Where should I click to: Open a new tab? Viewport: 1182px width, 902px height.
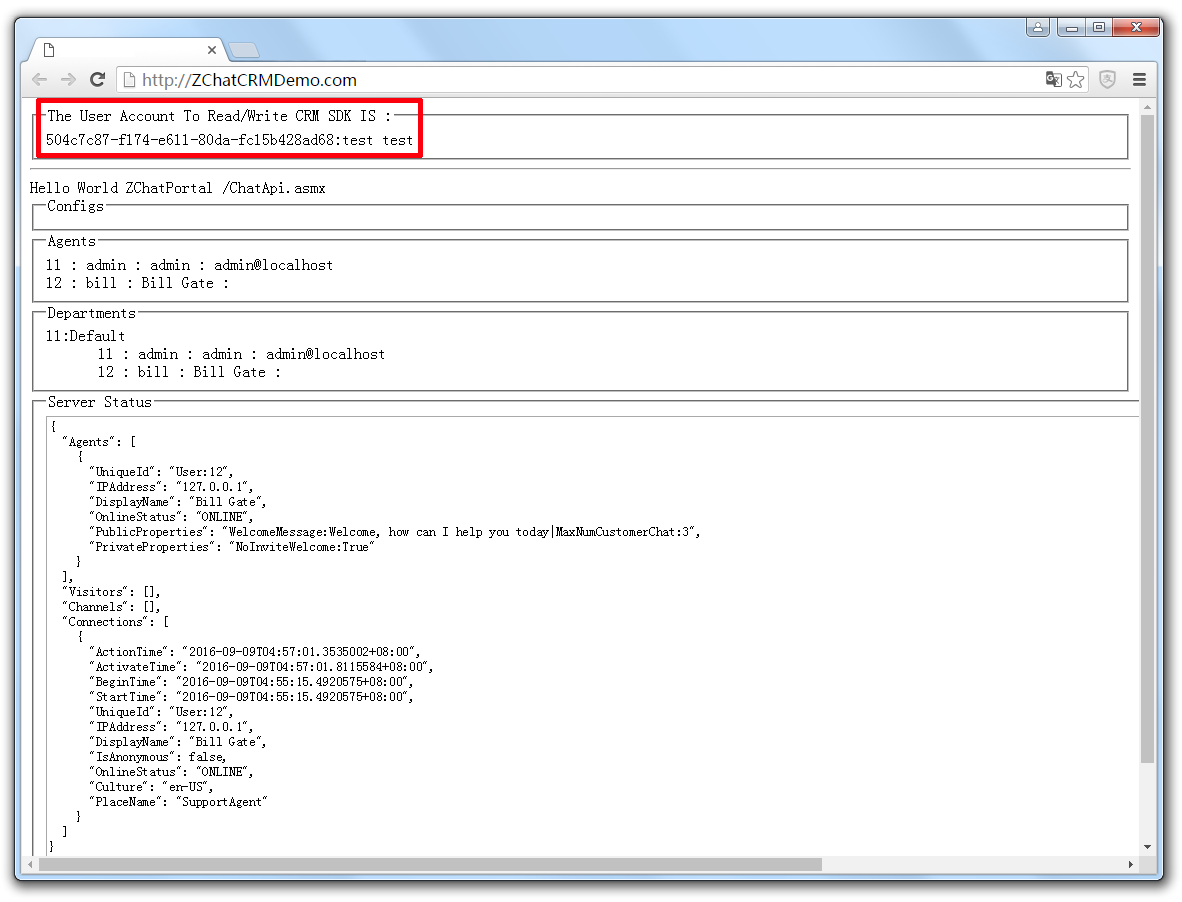(243, 50)
